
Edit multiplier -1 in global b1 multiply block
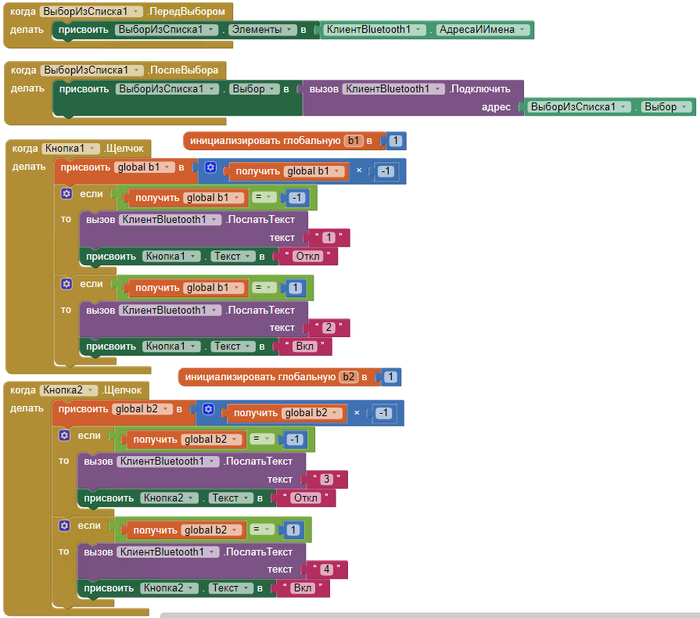point(386,171)
